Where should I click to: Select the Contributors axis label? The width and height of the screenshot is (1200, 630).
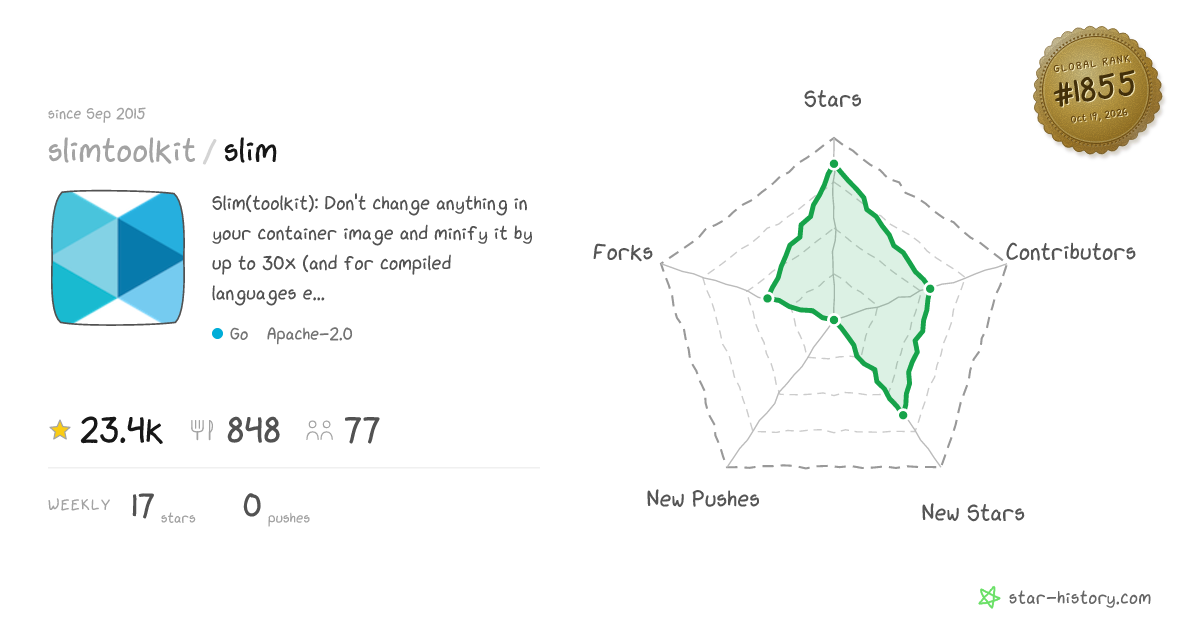tap(1071, 252)
